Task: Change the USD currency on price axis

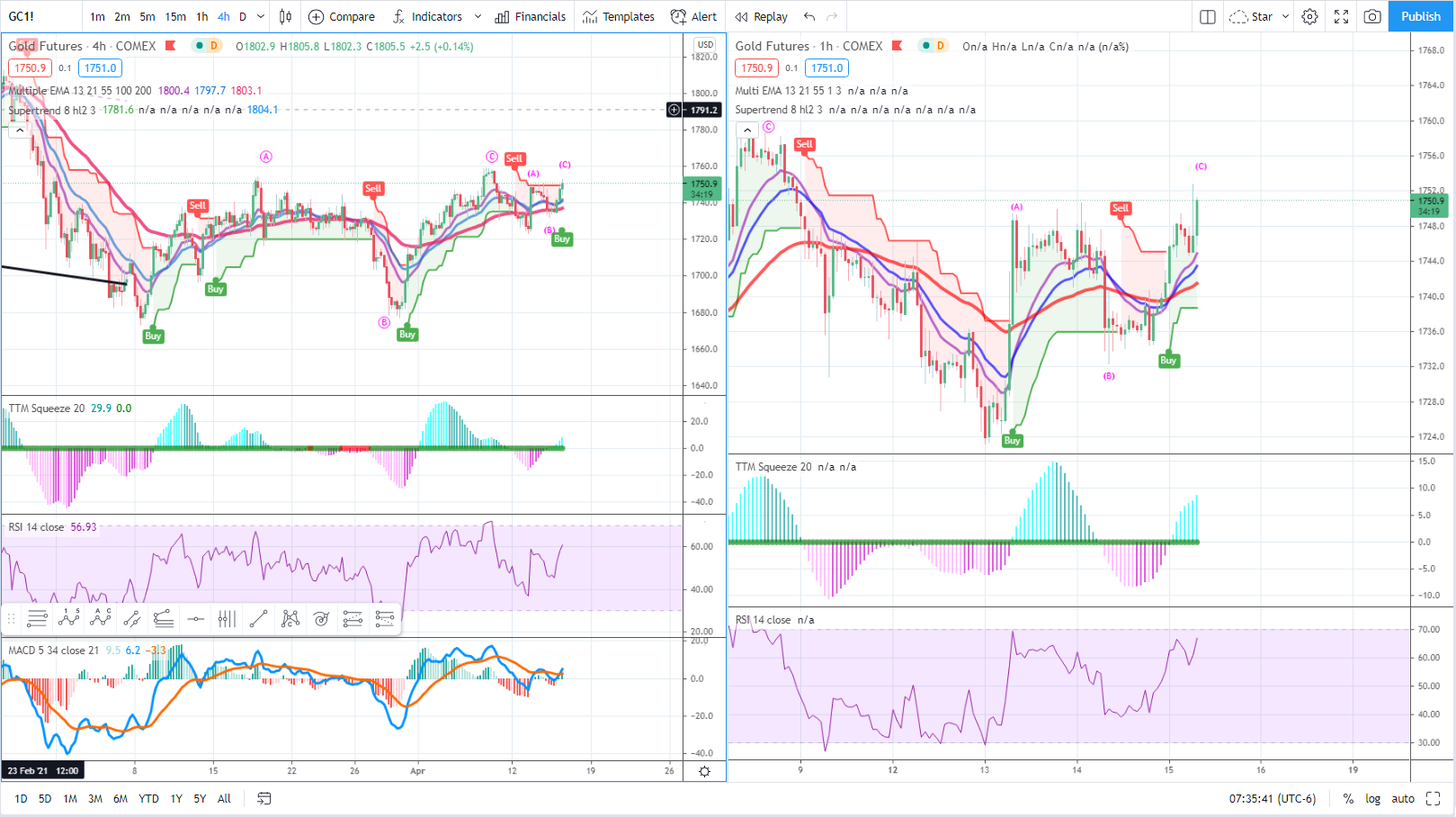Action: 705,44
